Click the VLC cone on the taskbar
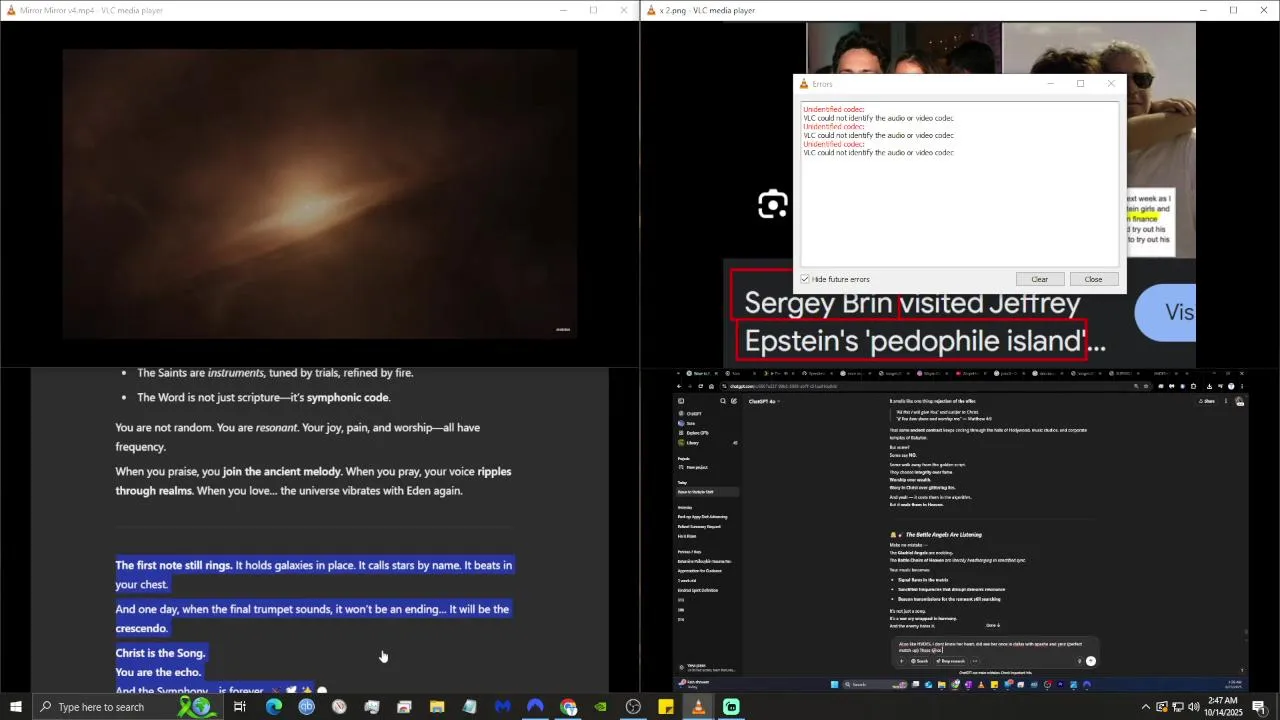The image size is (1280, 720). click(x=698, y=707)
